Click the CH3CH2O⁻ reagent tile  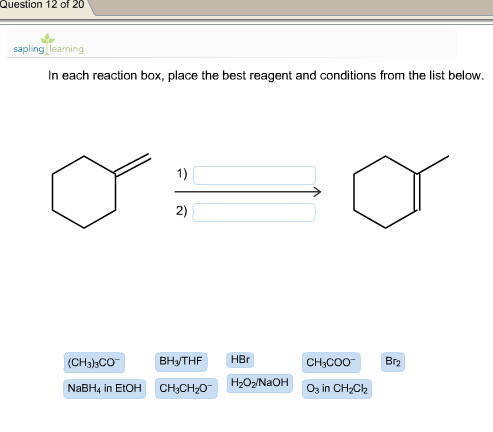[186, 388]
